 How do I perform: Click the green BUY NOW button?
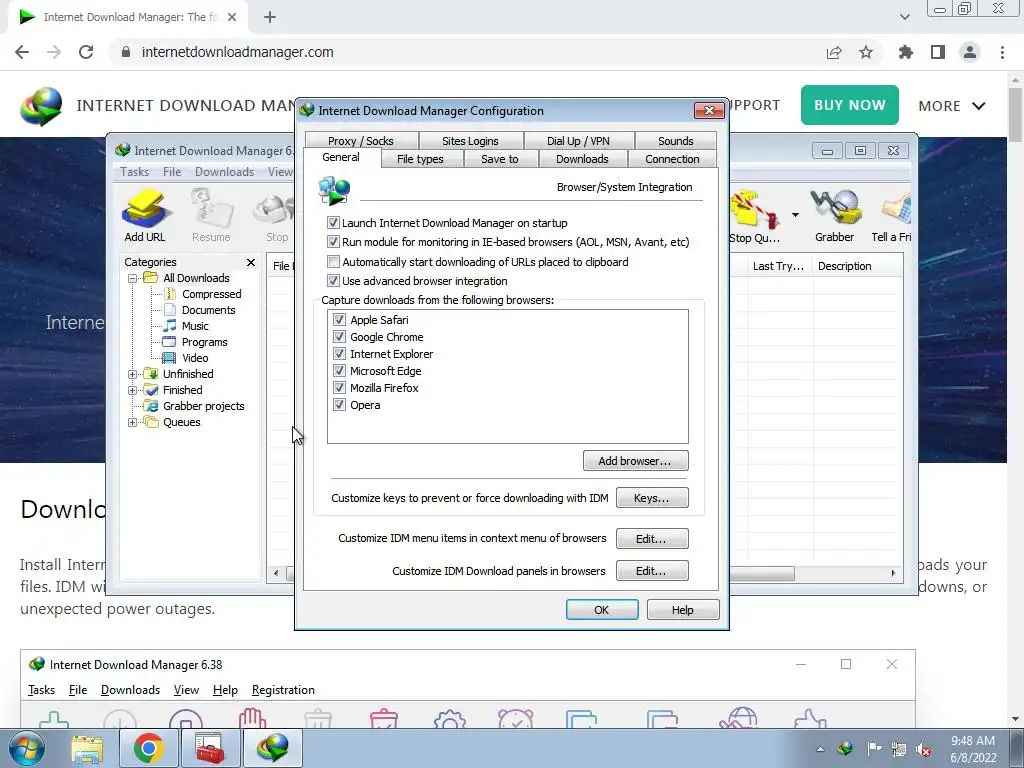(x=850, y=105)
